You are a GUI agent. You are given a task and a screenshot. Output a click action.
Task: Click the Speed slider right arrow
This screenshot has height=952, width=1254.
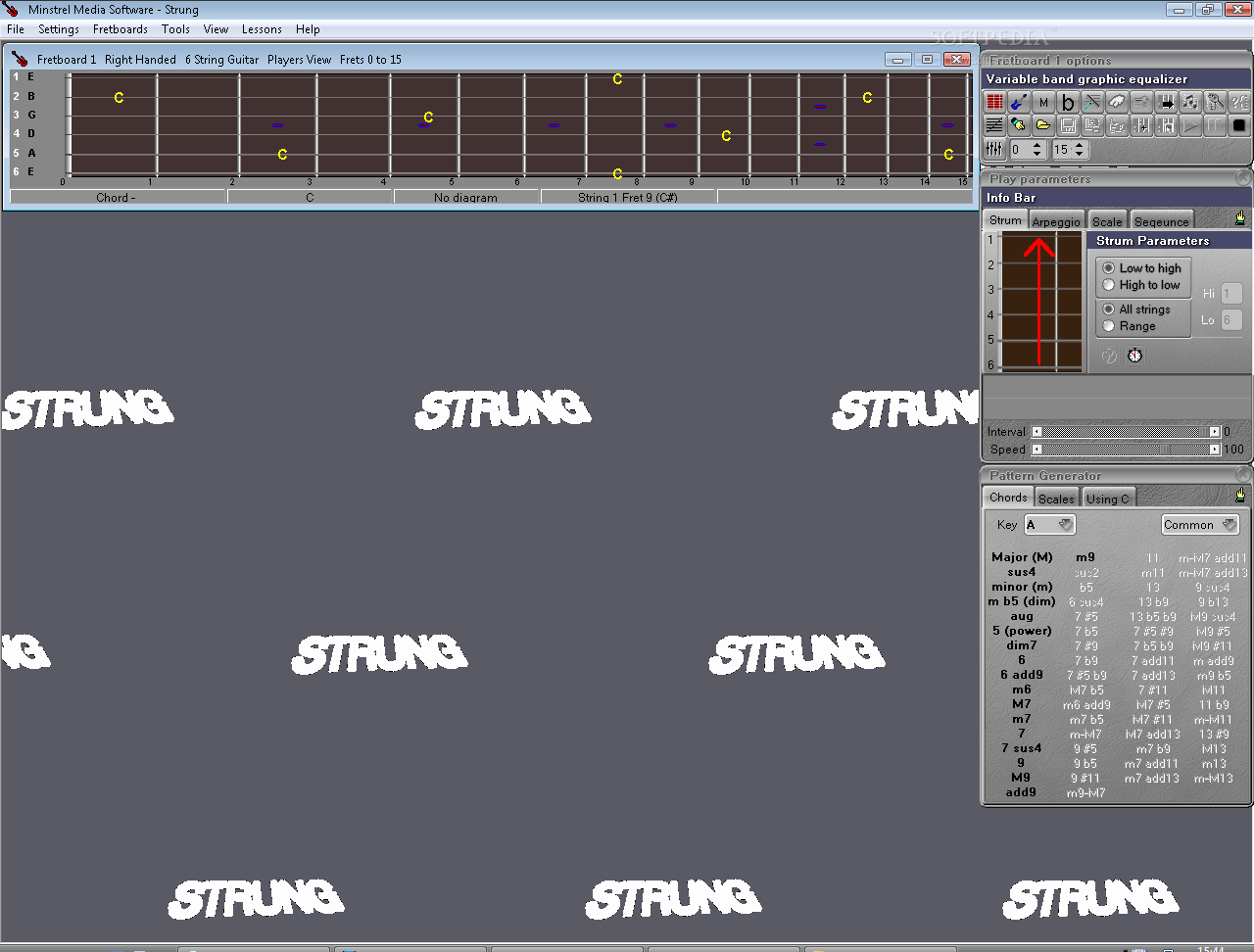(x=1215, y=450)
